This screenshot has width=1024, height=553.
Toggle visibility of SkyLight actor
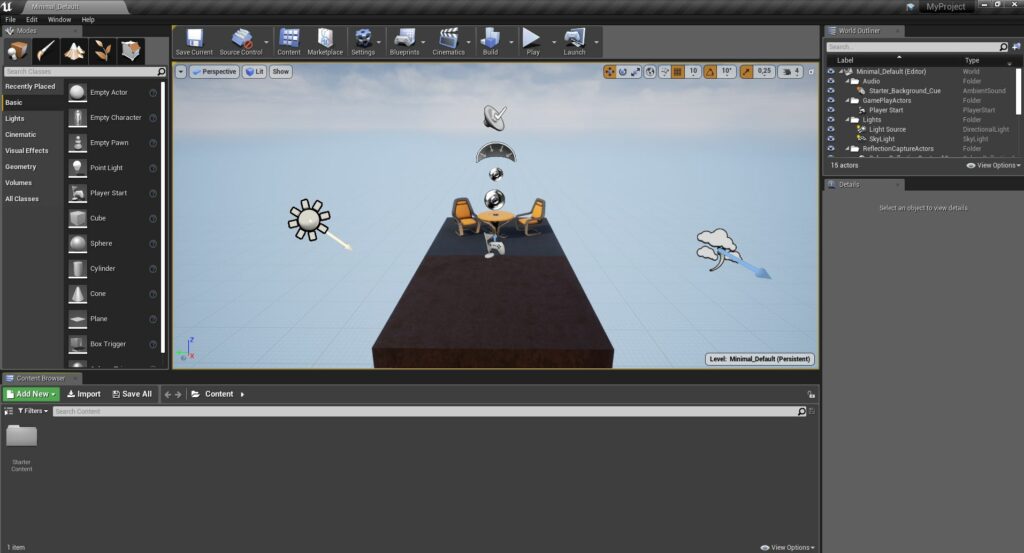(831, 139)
